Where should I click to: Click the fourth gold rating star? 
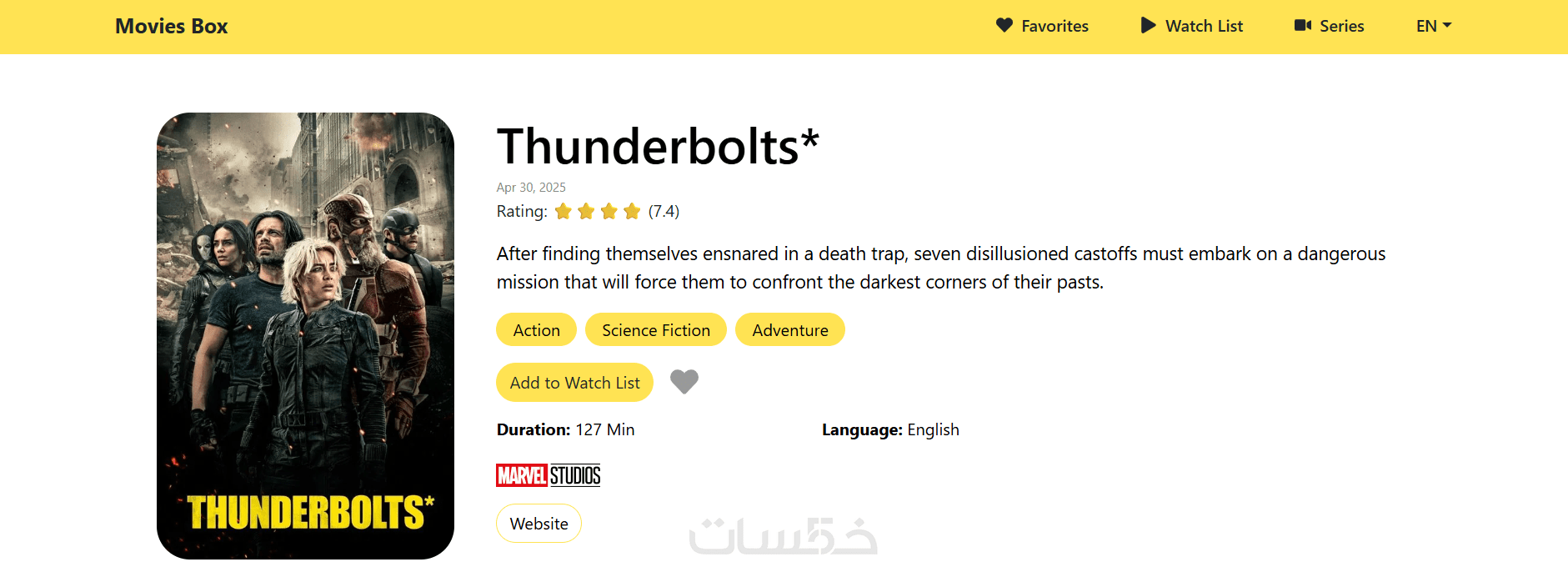[x=632, y=211]
